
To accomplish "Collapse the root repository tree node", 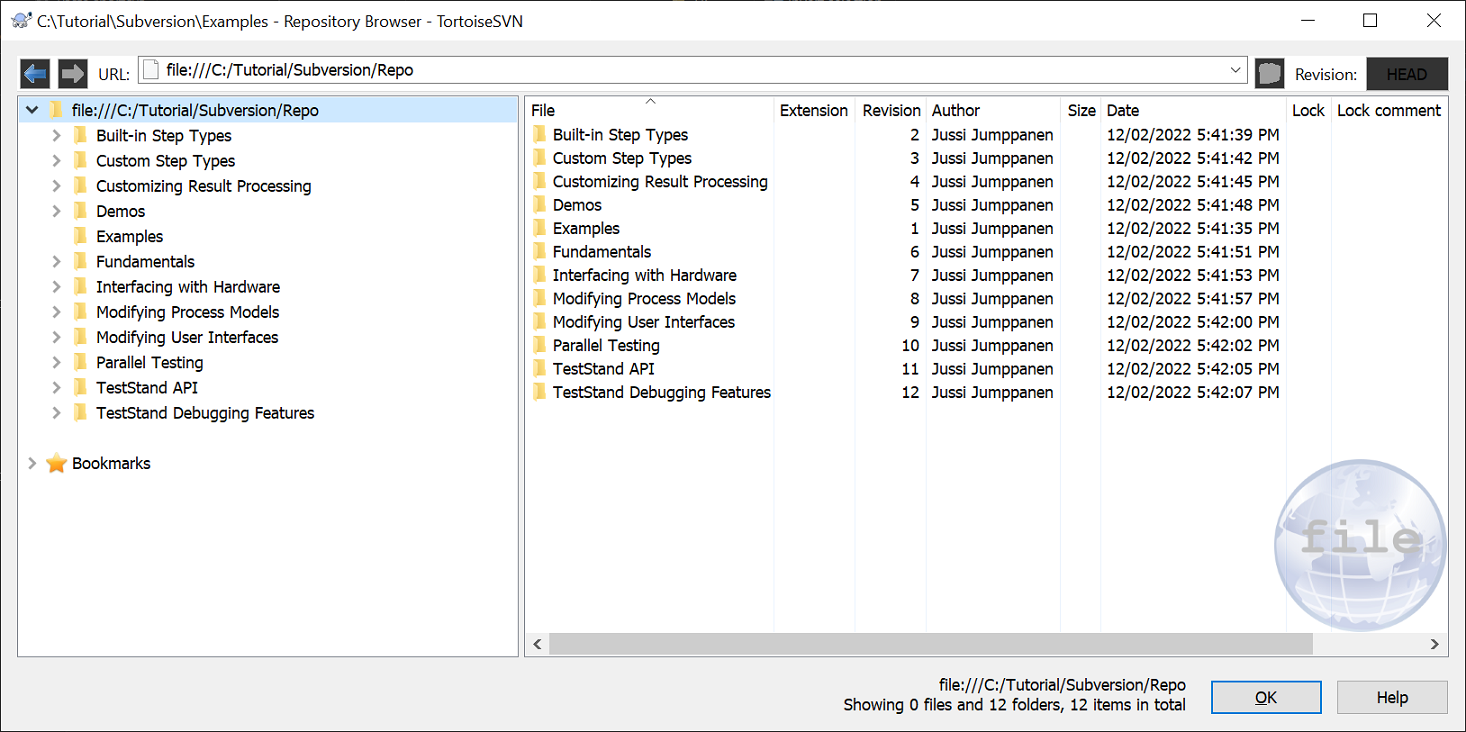I will pos(32,110).
